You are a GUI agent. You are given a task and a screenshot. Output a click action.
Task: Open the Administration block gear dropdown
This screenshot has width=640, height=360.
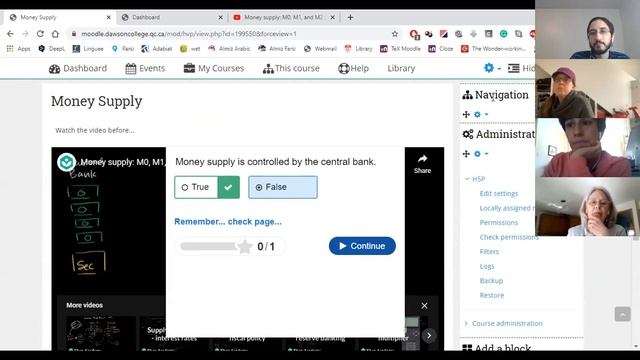[480, 154]
